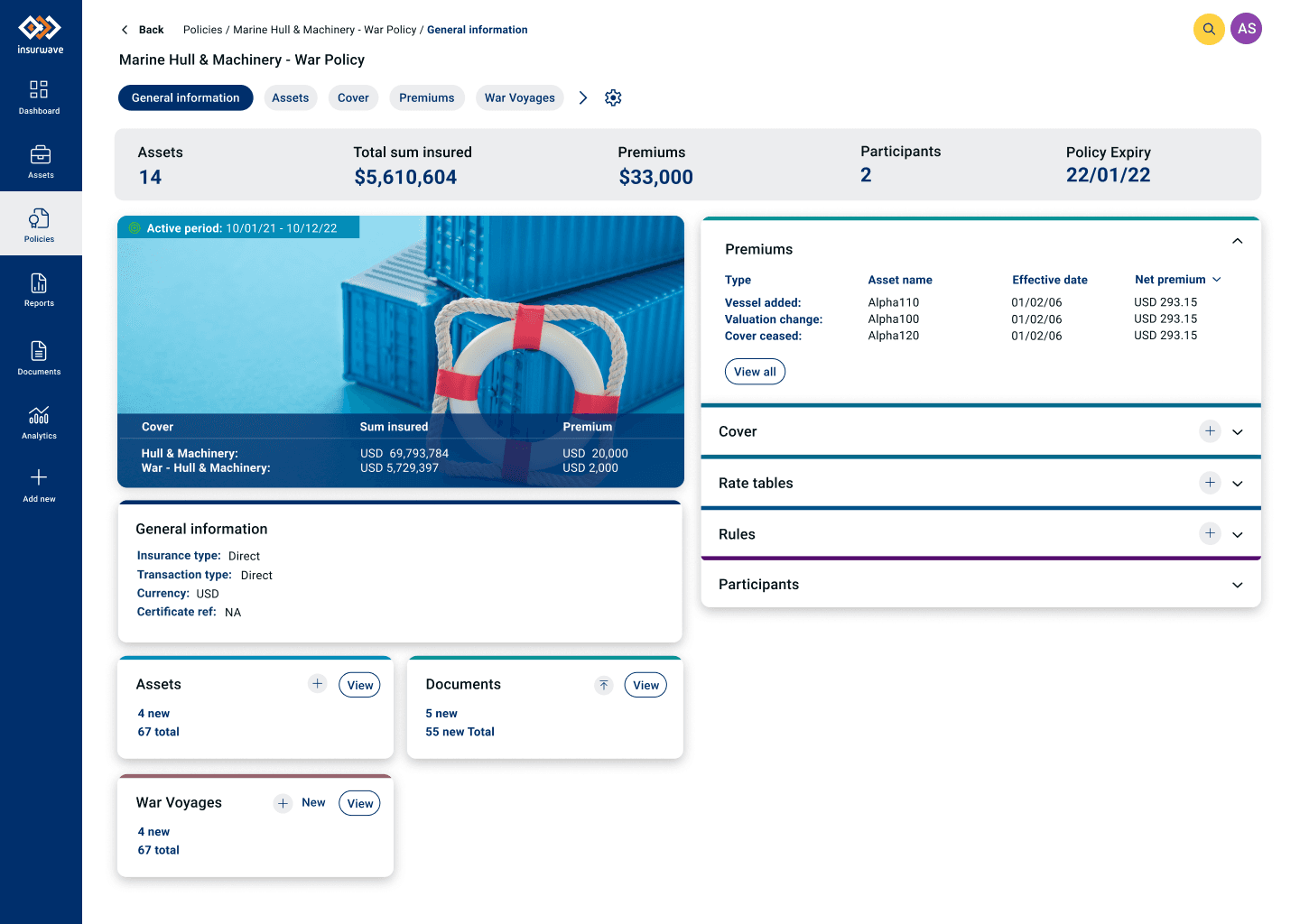Open Assets in the sidebar
The width and height of the screenshot is (1300, 924).
(40, 162)
